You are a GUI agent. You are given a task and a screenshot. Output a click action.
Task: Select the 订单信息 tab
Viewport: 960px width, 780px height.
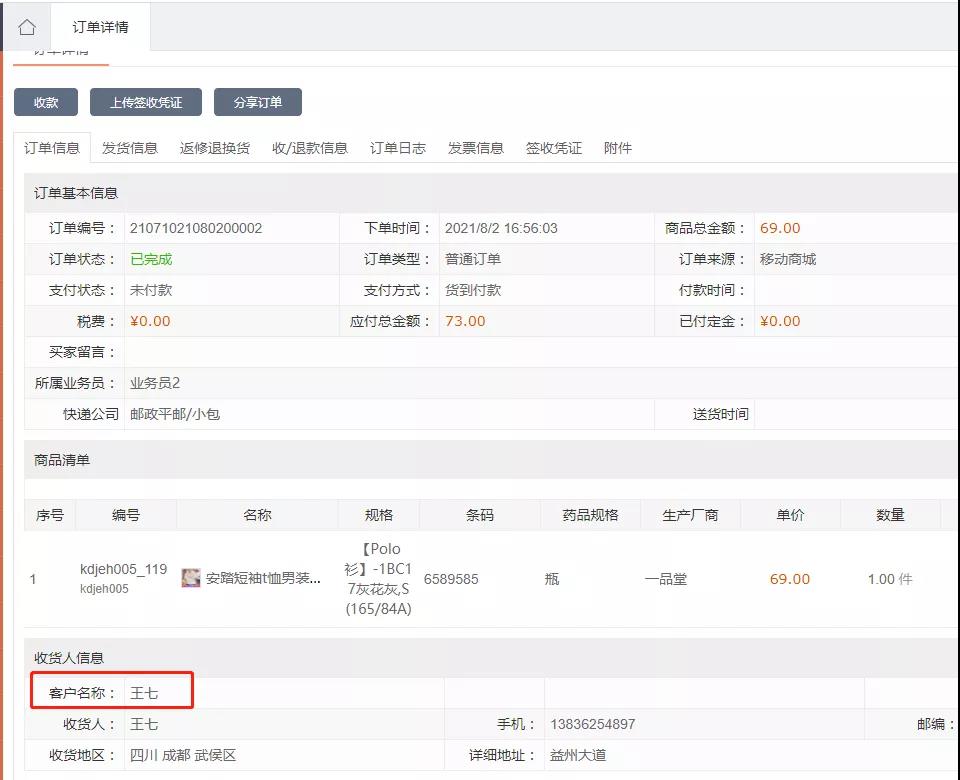52,148
